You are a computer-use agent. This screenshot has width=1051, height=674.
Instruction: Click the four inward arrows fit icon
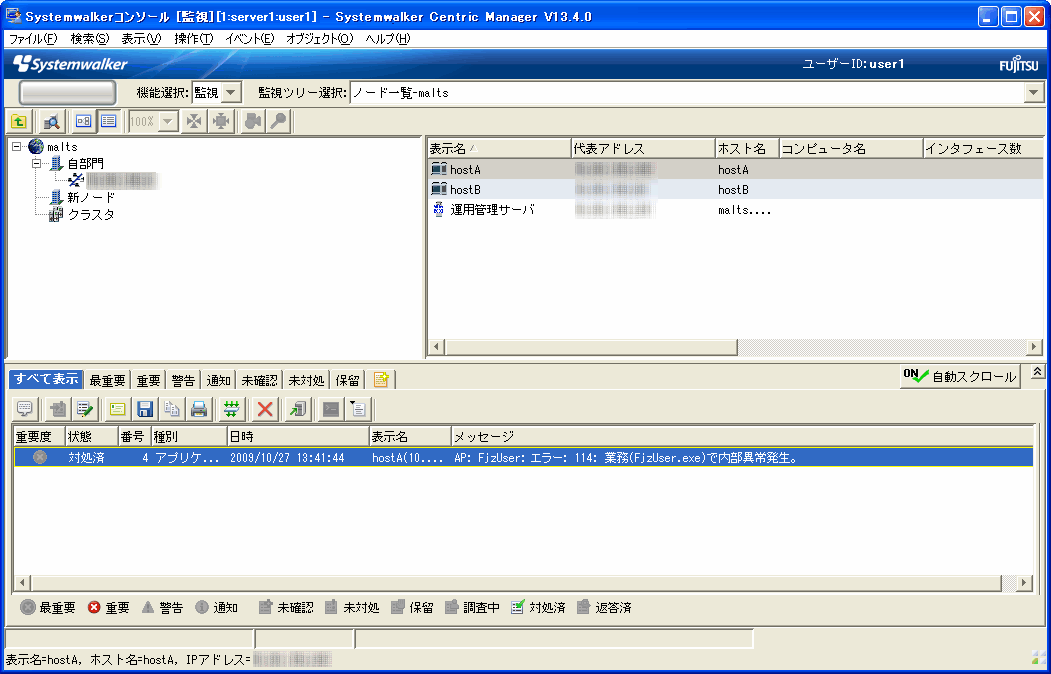[x=194, y=121]
